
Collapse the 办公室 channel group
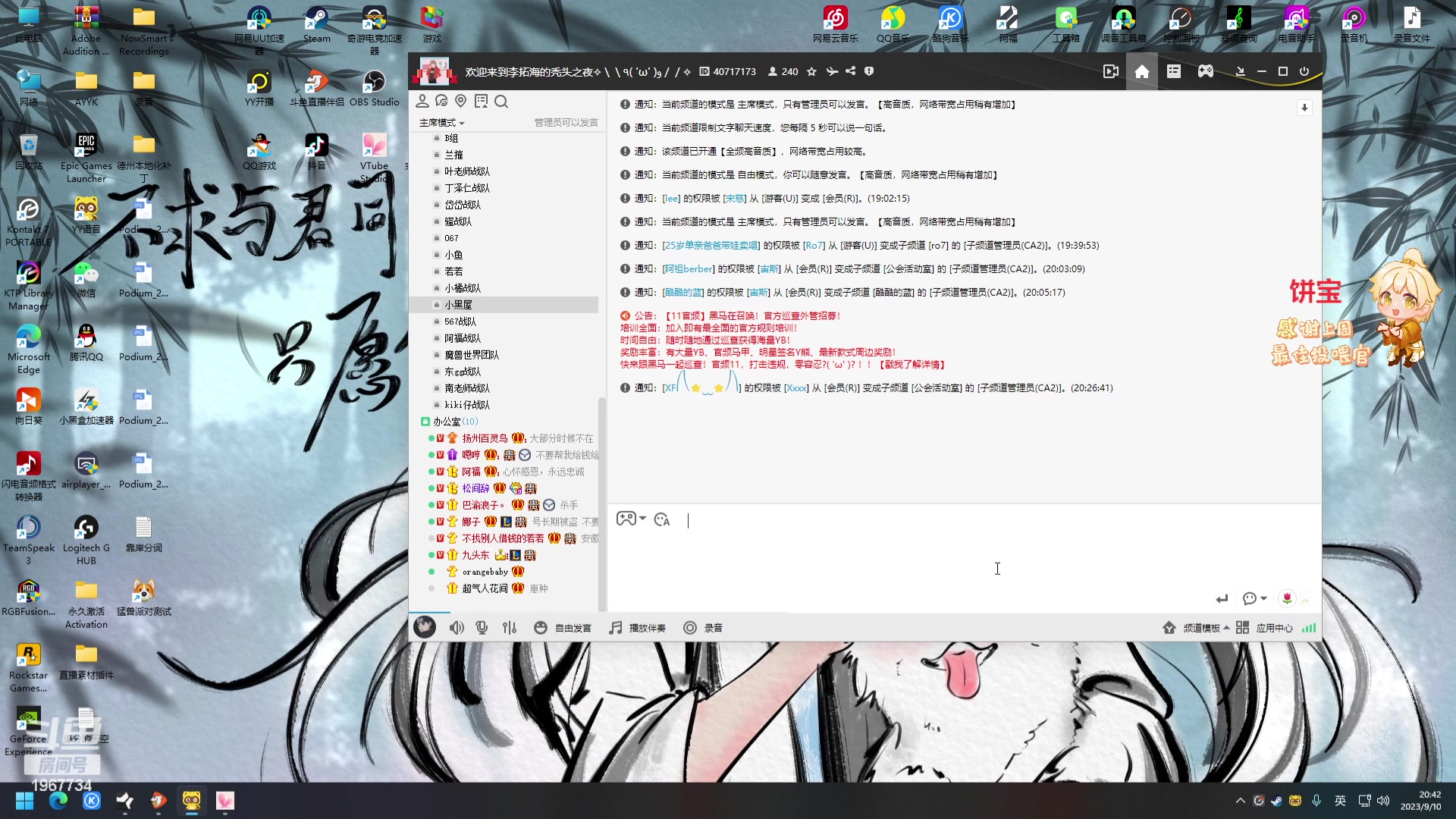pos(425,422)
